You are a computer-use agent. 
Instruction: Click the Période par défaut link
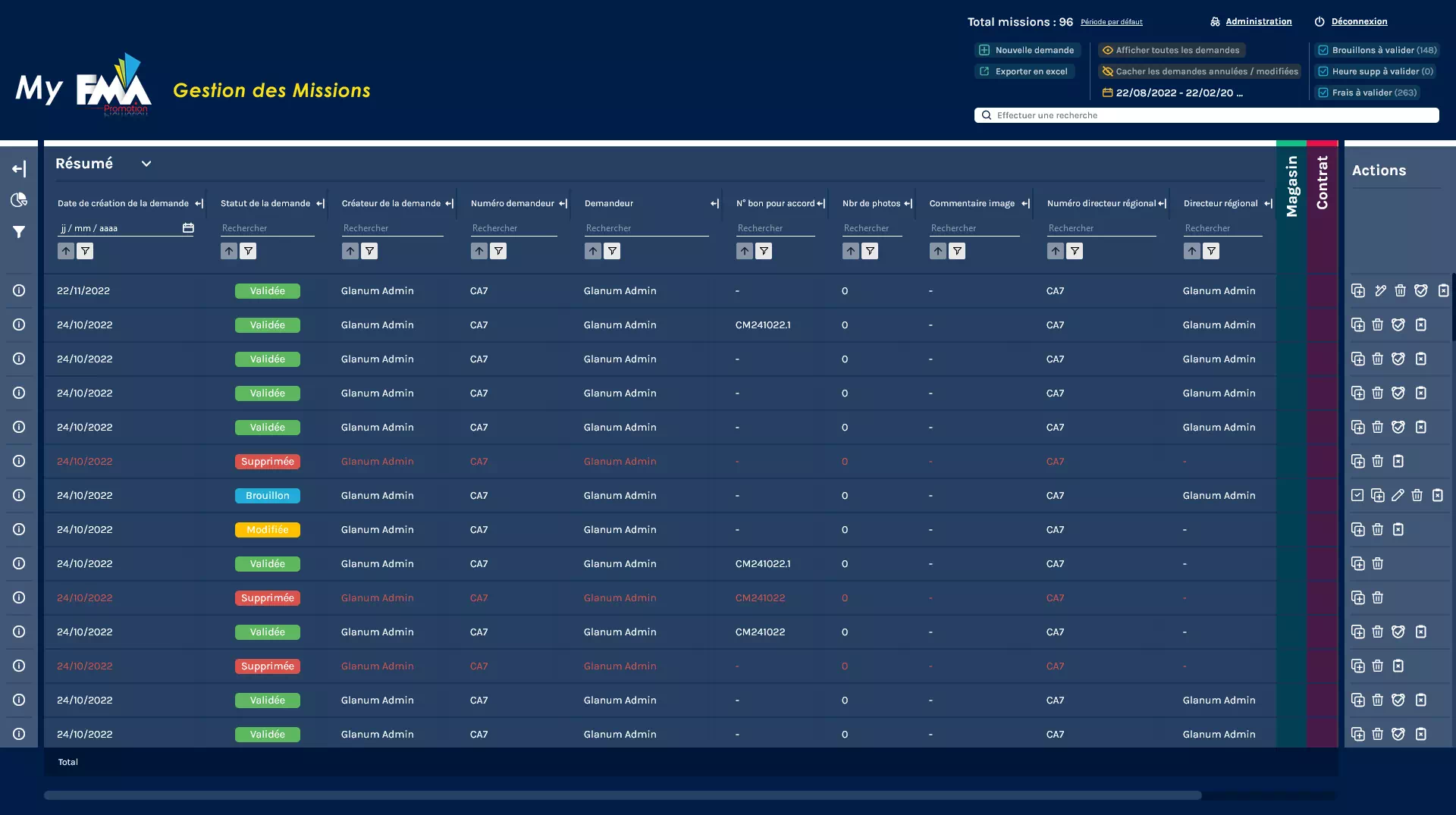(1112, 22)
